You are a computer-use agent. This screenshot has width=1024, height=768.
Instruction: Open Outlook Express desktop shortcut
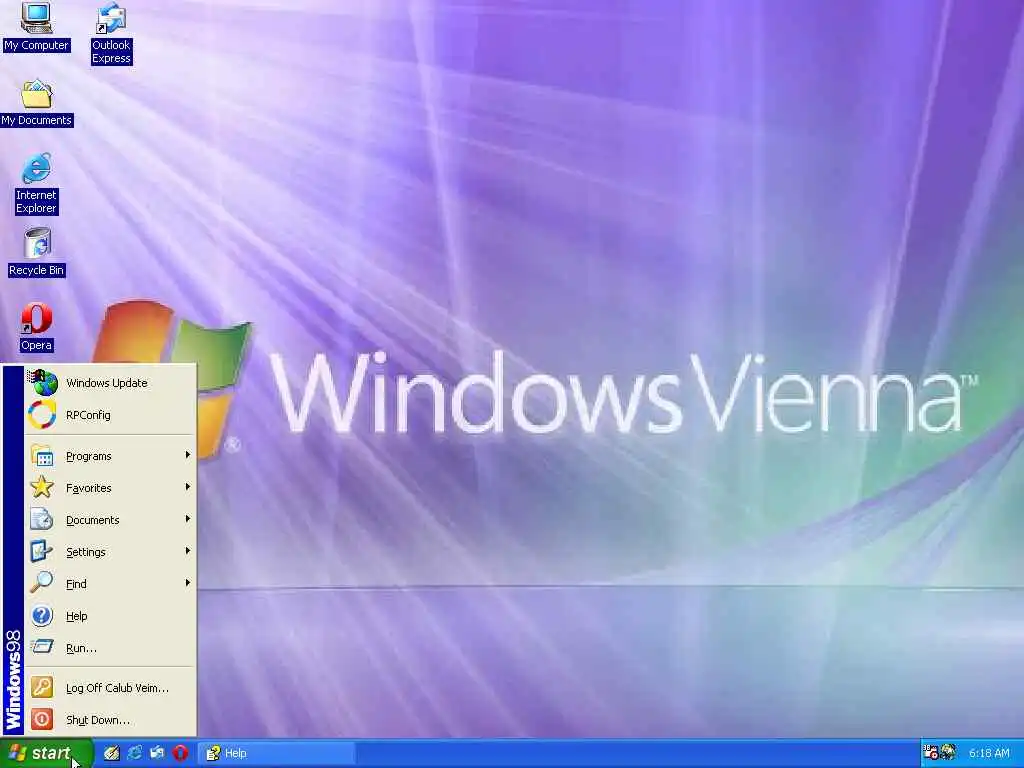[111, 33]
